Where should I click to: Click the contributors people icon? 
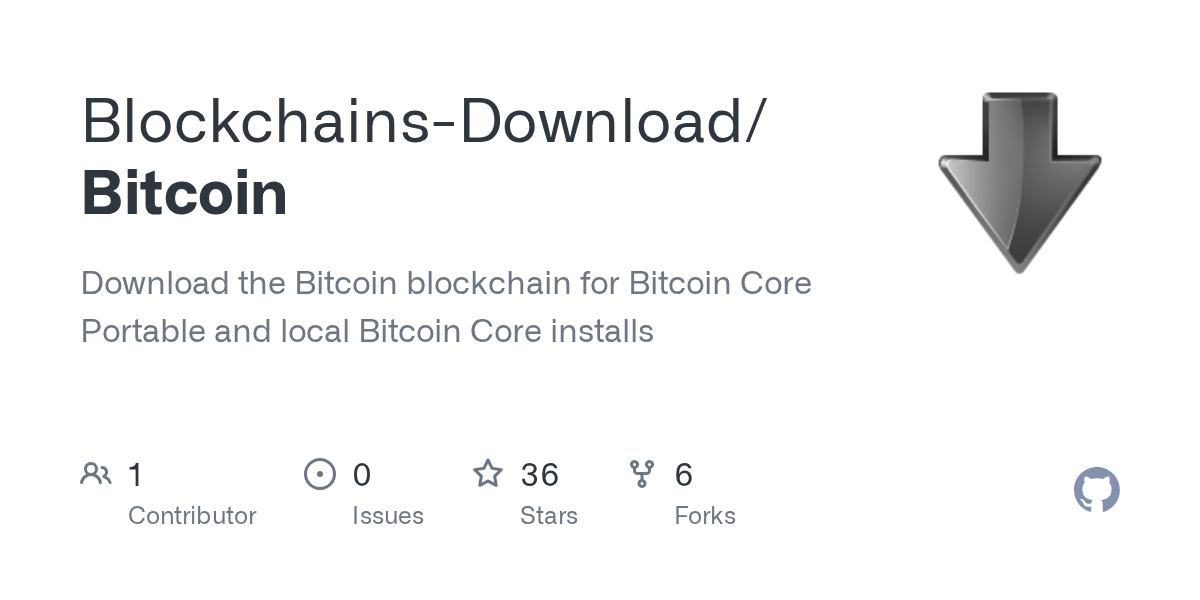point(96,474)
